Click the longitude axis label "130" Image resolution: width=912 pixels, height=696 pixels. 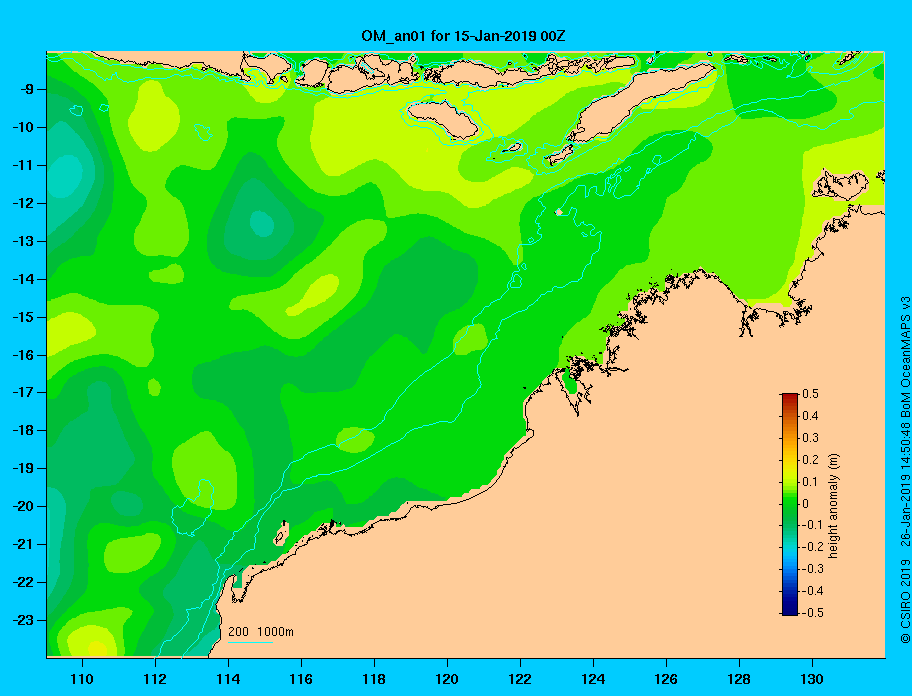tap(812, 679)
